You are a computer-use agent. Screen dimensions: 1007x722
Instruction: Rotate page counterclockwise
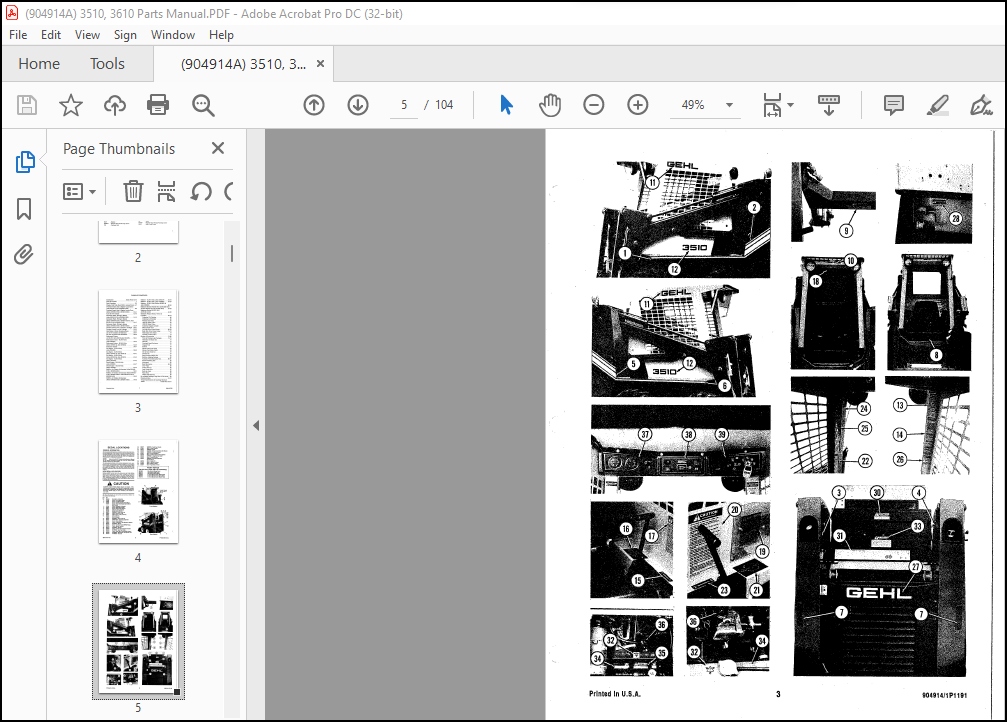click(x=201, y=191)
